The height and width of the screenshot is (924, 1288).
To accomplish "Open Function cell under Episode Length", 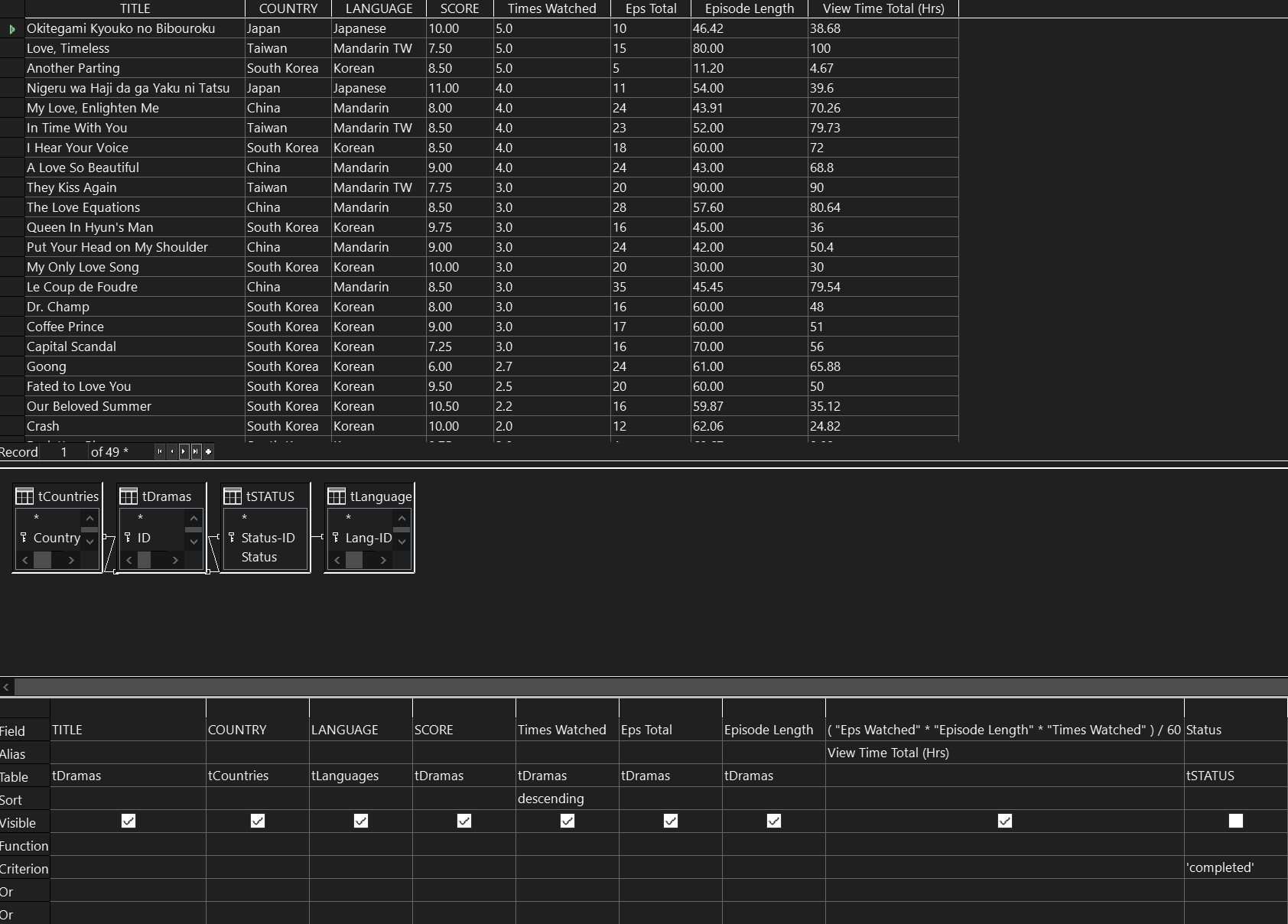I will pos(774,844).
